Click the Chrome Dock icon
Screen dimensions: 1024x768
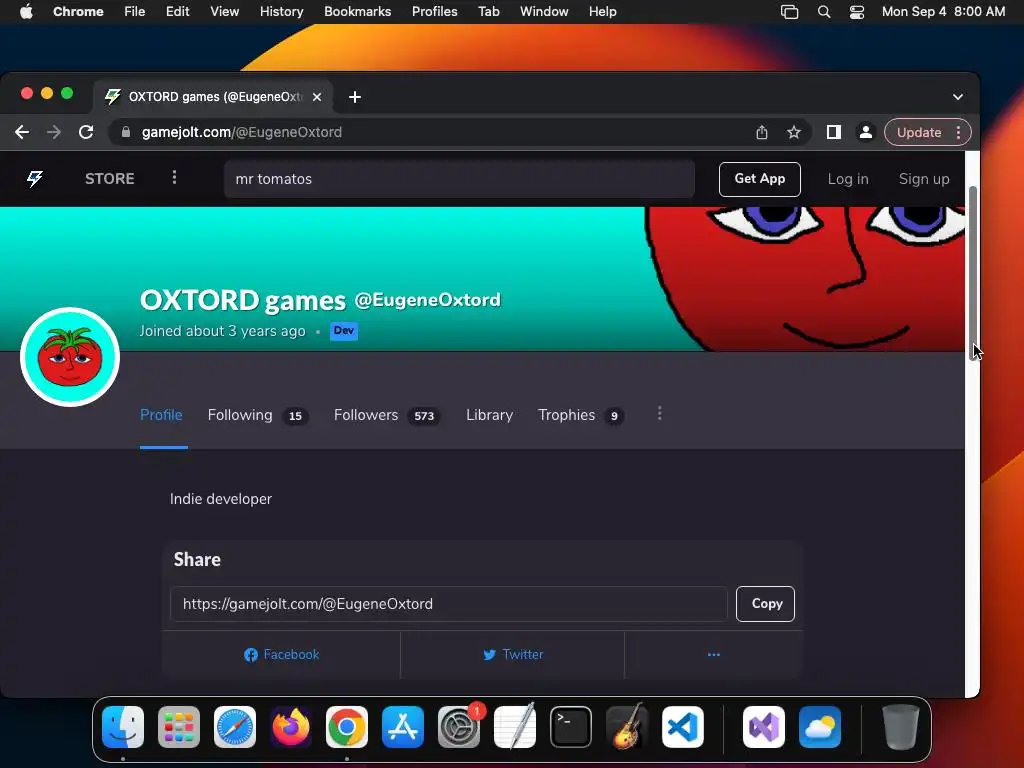pyautogui.click(x=347, y=727)
